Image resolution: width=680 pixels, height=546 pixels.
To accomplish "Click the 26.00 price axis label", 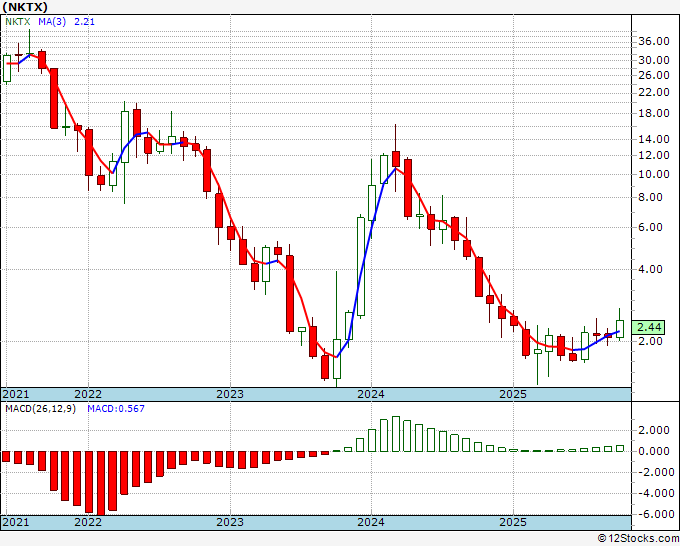I will pos(654,75).
